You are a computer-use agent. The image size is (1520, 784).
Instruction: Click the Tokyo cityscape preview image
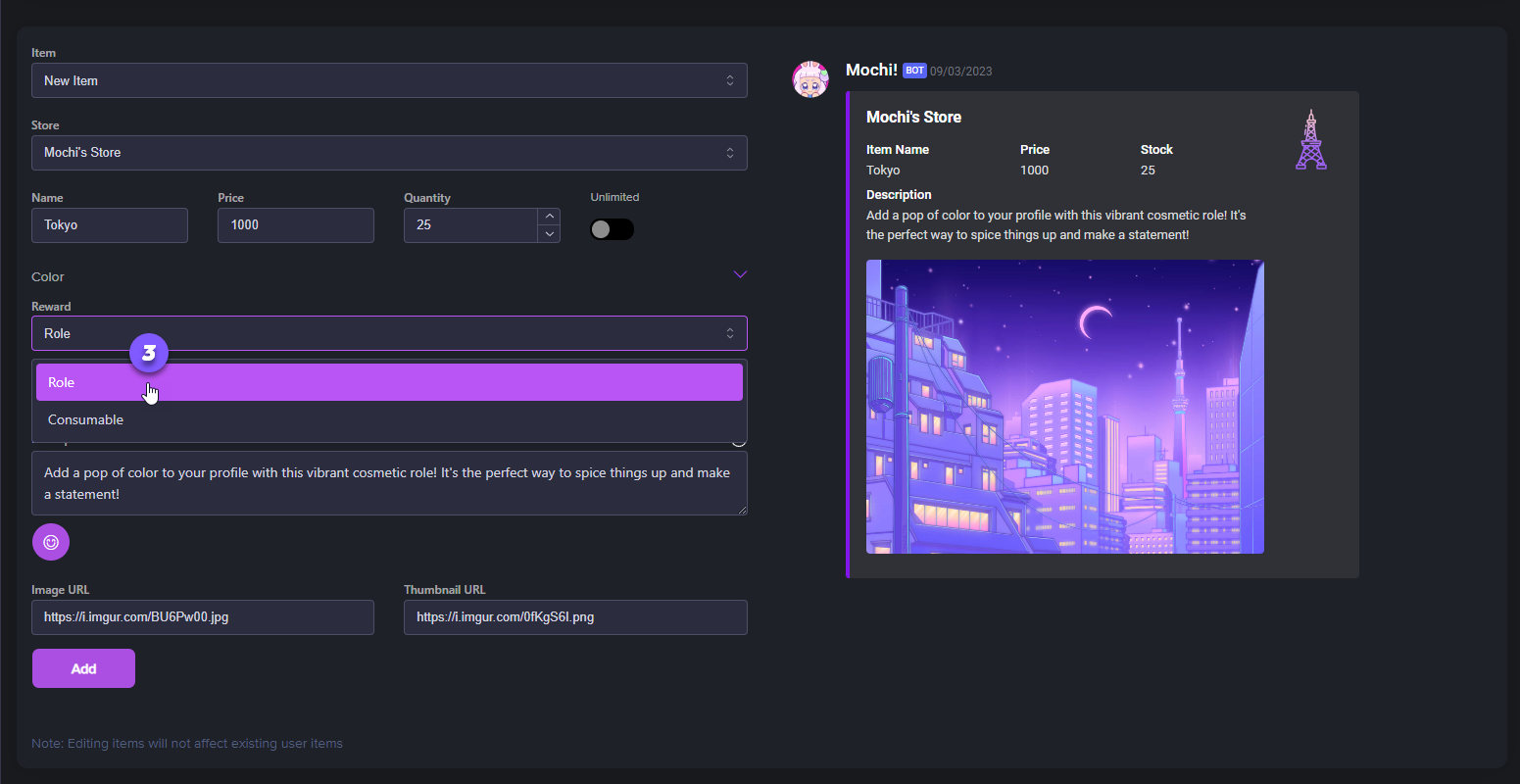pyautogui.click(x=1064, y=407)
